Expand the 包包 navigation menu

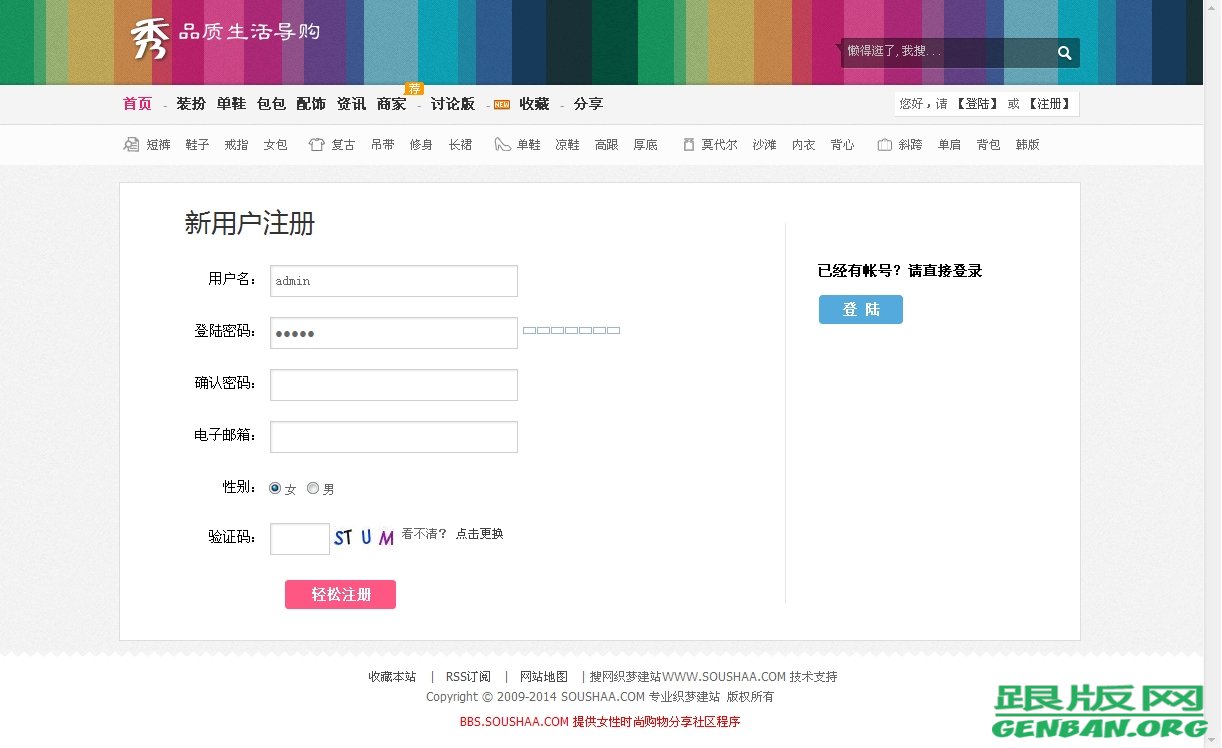point(270,103)
